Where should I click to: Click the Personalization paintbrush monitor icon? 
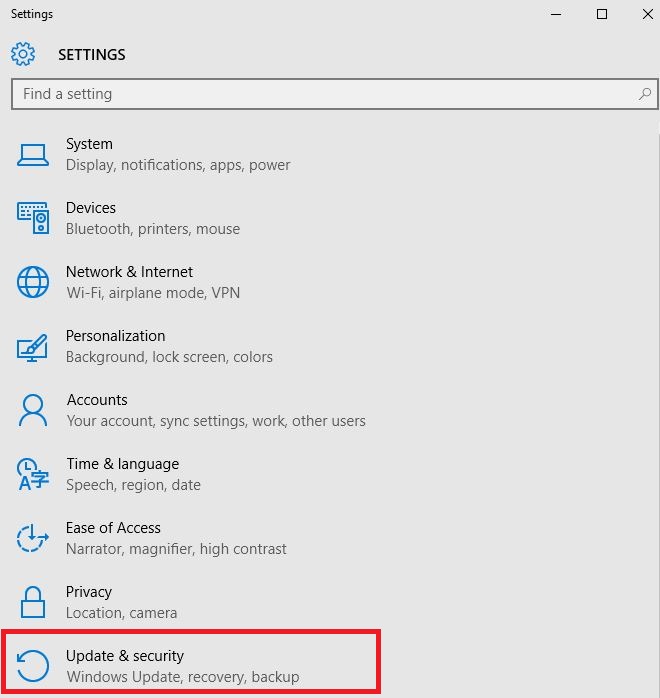click(32, 347)
